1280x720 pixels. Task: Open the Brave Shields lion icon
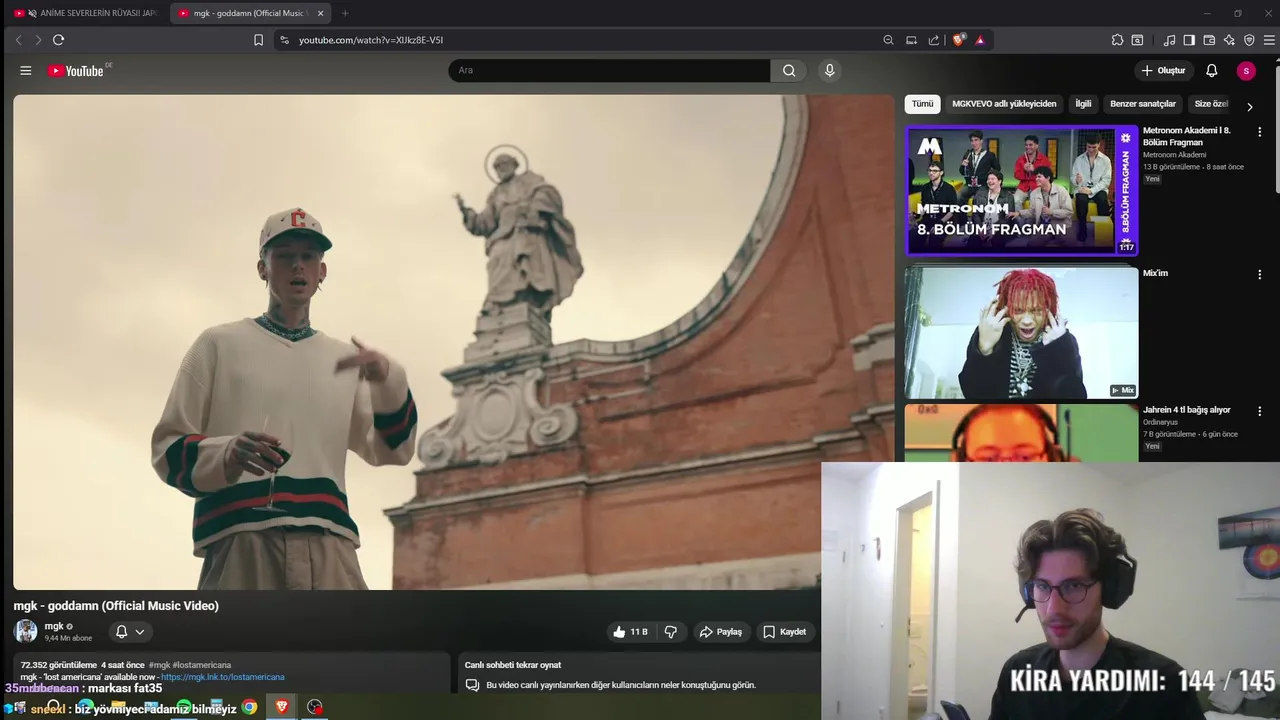click(x=959, y=40)
